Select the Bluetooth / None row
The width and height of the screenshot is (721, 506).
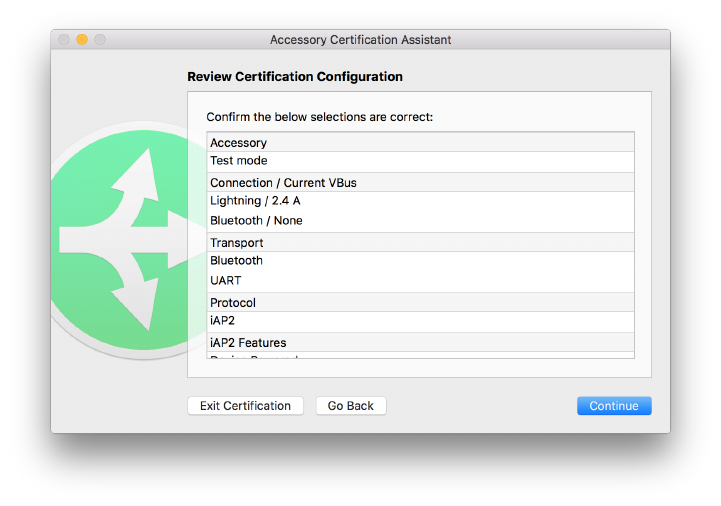coord(420,221)
